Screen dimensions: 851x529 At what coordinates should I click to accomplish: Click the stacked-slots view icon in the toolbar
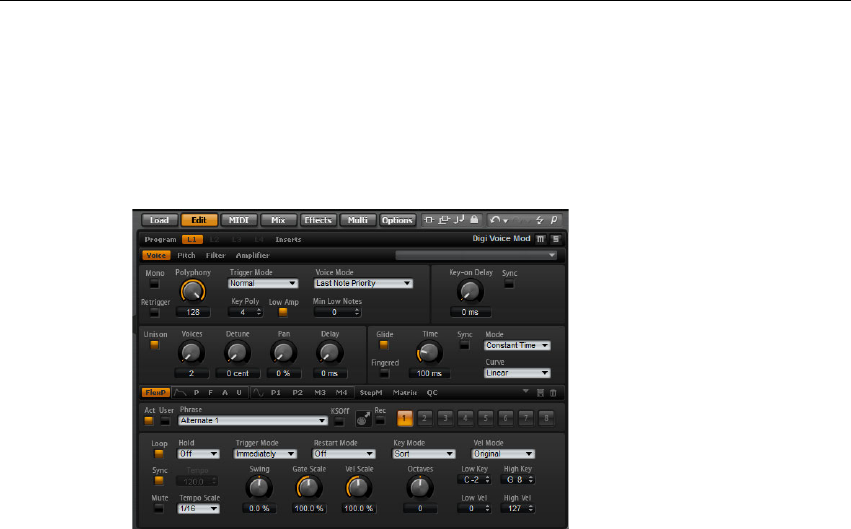444,220
